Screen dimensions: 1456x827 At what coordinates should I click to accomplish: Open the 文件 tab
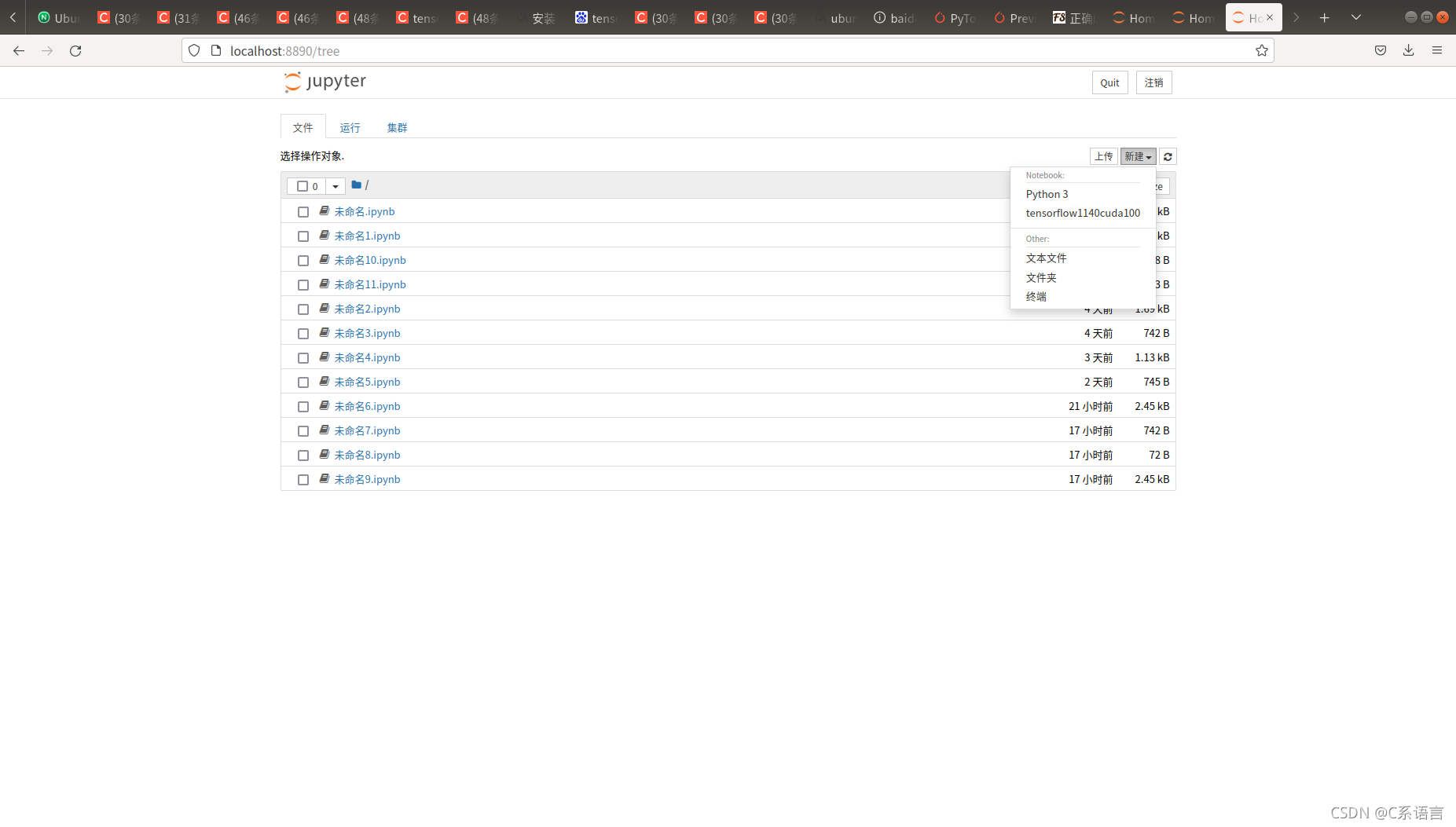[x=303, y=127]
